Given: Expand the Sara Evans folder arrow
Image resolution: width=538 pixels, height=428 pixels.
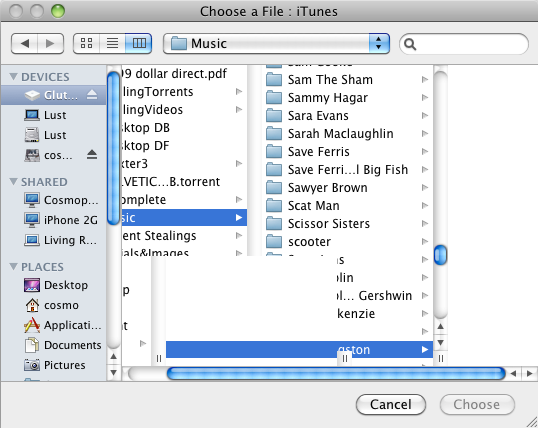Looking at the screenshot, I should point(425,116).
